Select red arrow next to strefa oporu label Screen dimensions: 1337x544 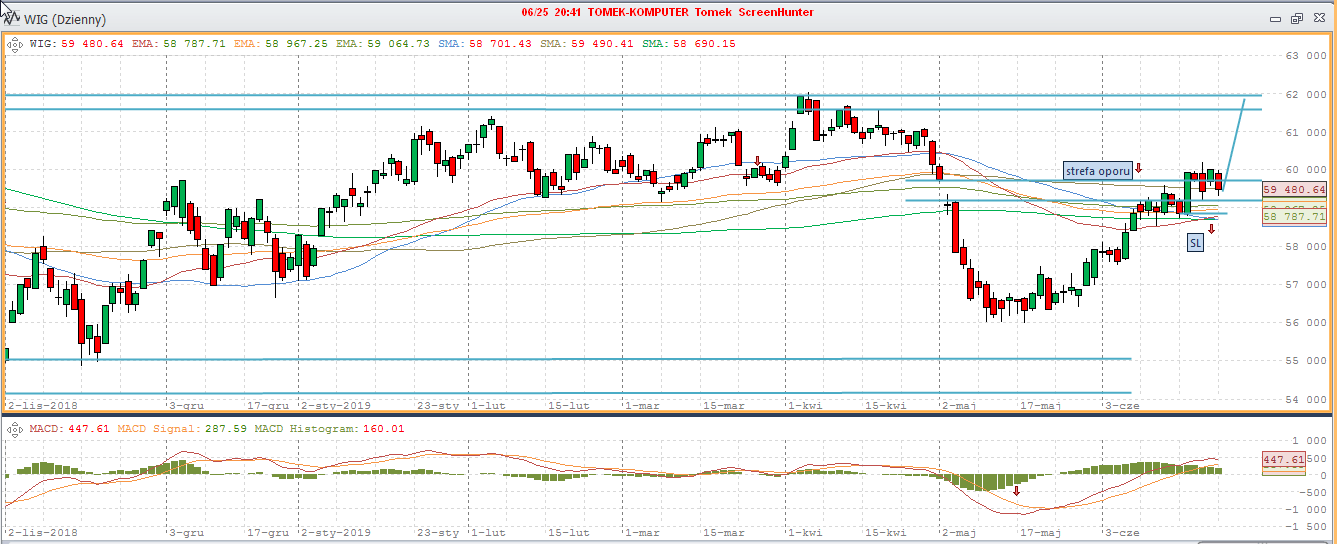point(1138,168)
